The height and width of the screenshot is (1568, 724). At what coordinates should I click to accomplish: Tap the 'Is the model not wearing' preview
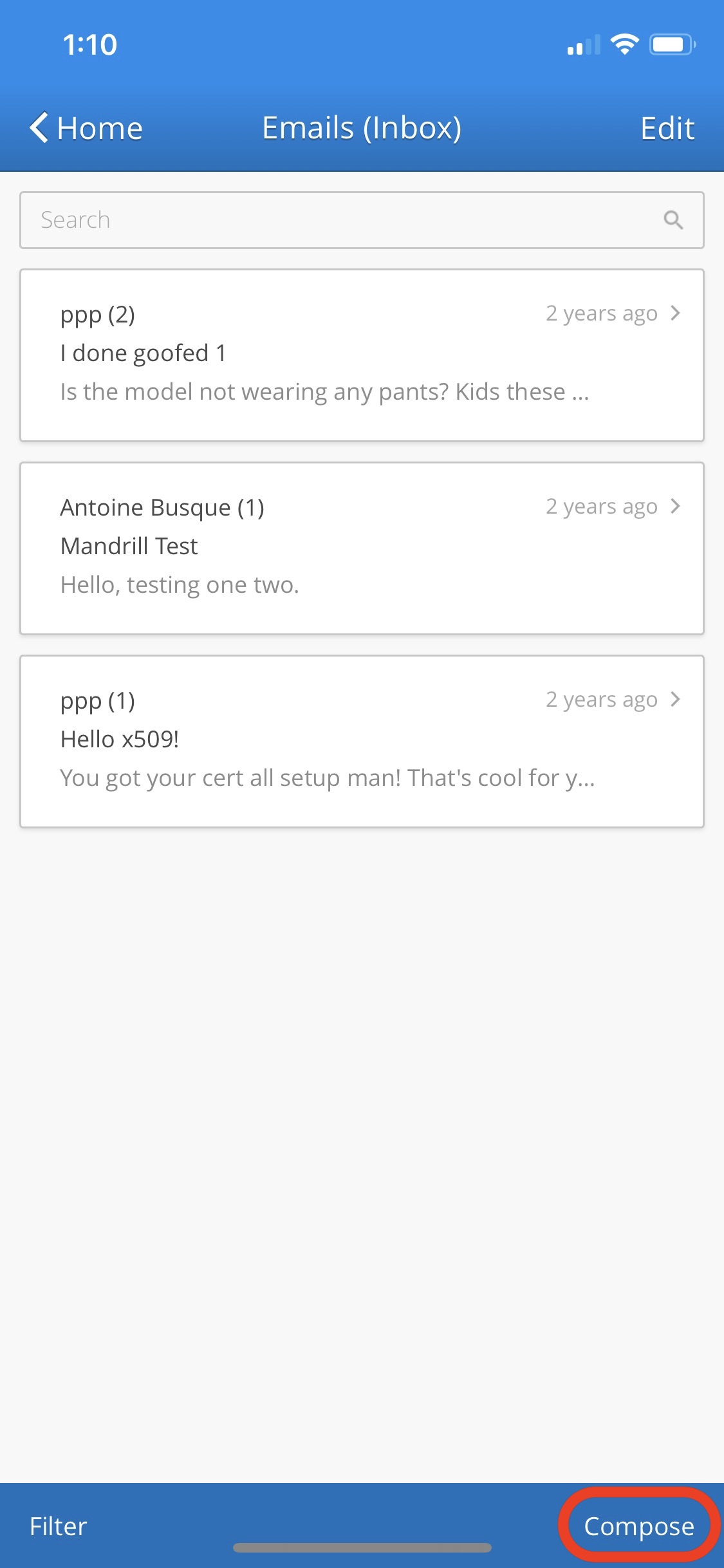[324, 391]
